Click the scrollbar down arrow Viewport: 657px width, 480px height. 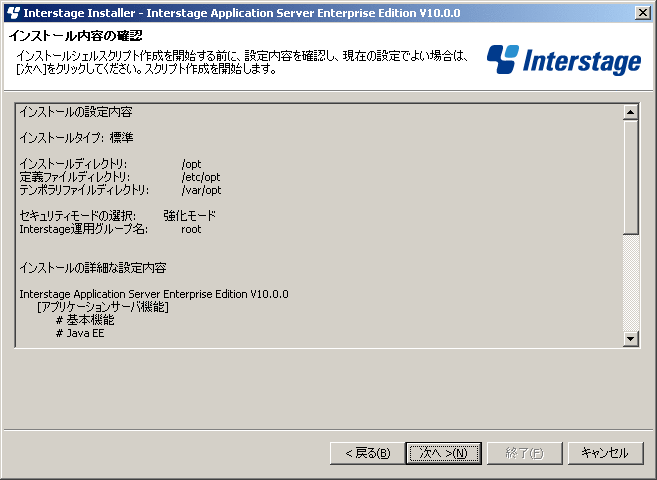(631, 338)
